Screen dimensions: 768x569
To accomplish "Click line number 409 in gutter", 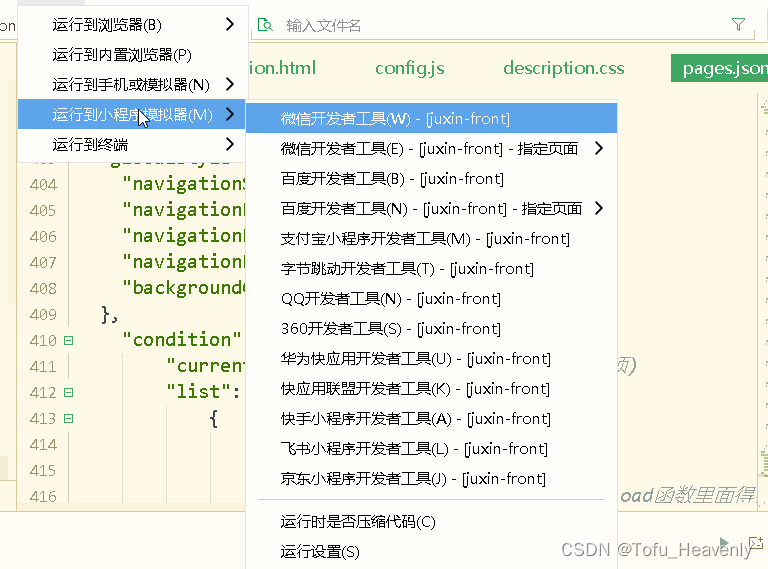I will click(x=43, y=314).
